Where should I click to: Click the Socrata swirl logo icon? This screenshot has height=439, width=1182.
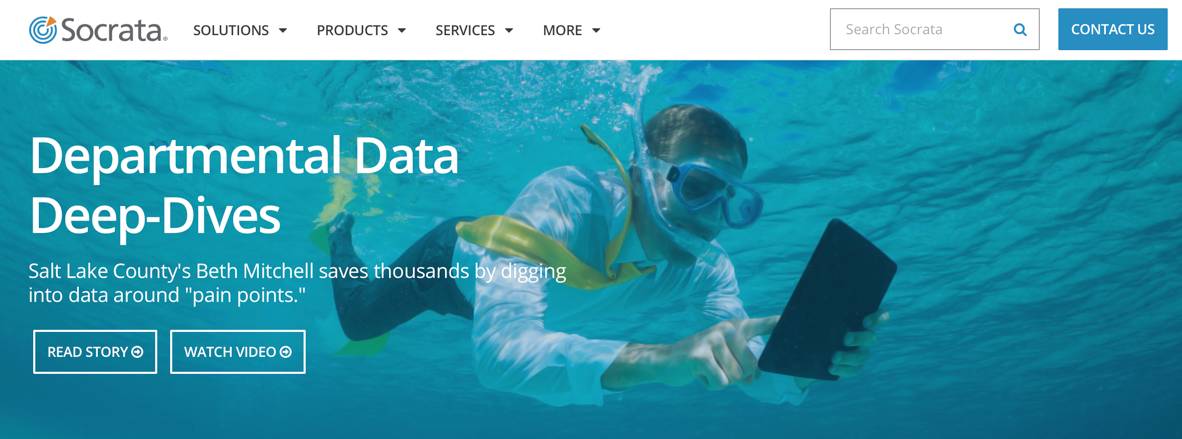click(43, 29)
